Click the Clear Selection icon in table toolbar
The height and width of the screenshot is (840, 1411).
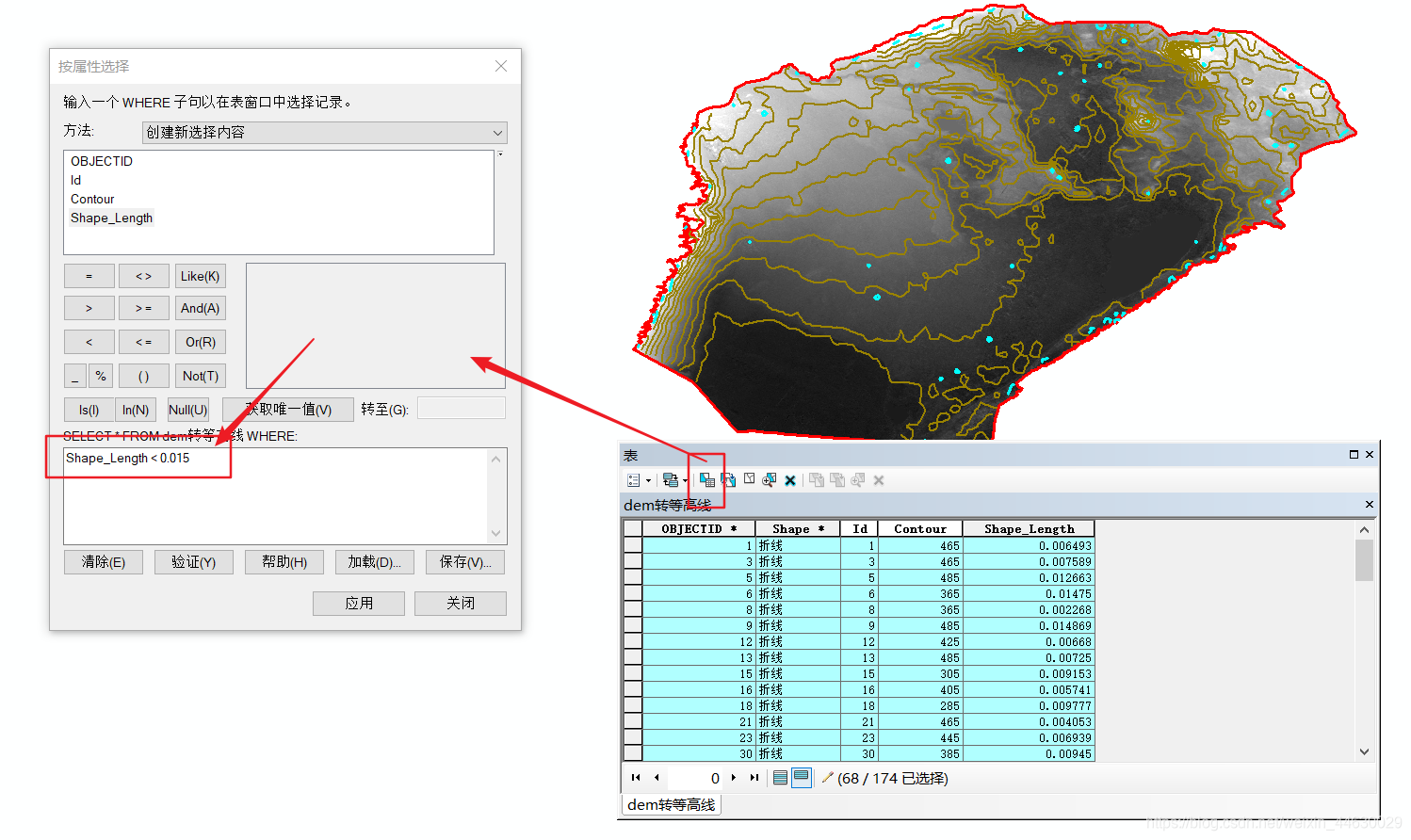click(749, 479)
